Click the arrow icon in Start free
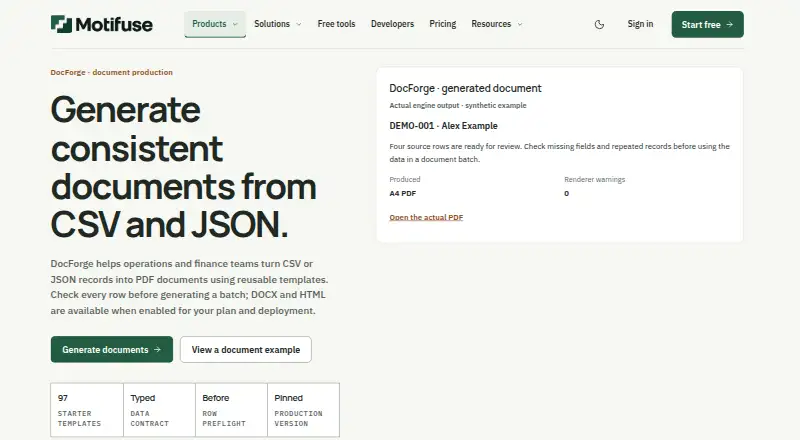 point(730,25)
